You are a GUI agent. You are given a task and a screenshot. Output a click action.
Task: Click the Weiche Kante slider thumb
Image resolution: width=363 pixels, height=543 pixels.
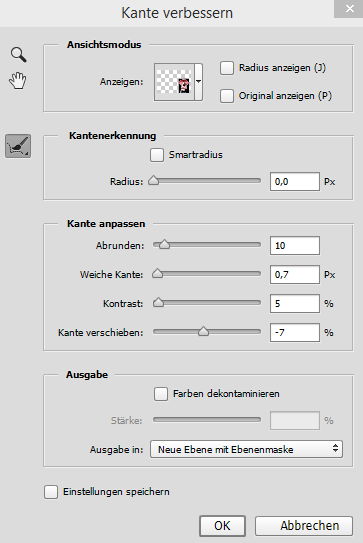click(158, 274)
